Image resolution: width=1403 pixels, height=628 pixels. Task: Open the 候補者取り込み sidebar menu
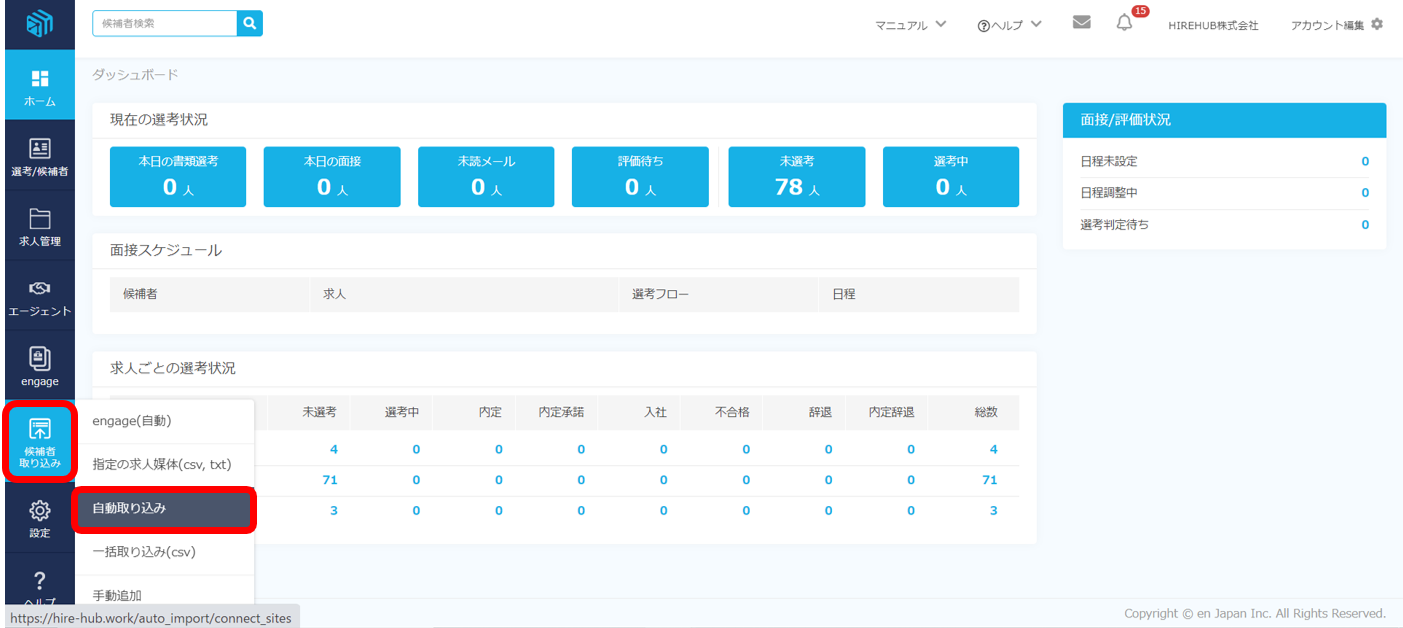[39, 444]
